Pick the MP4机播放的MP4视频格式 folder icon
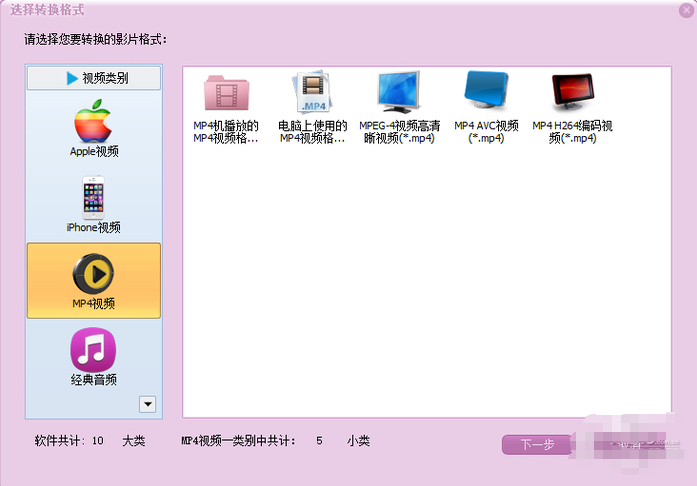The height and width of the screenshot is (486, 697). [226, 92]
